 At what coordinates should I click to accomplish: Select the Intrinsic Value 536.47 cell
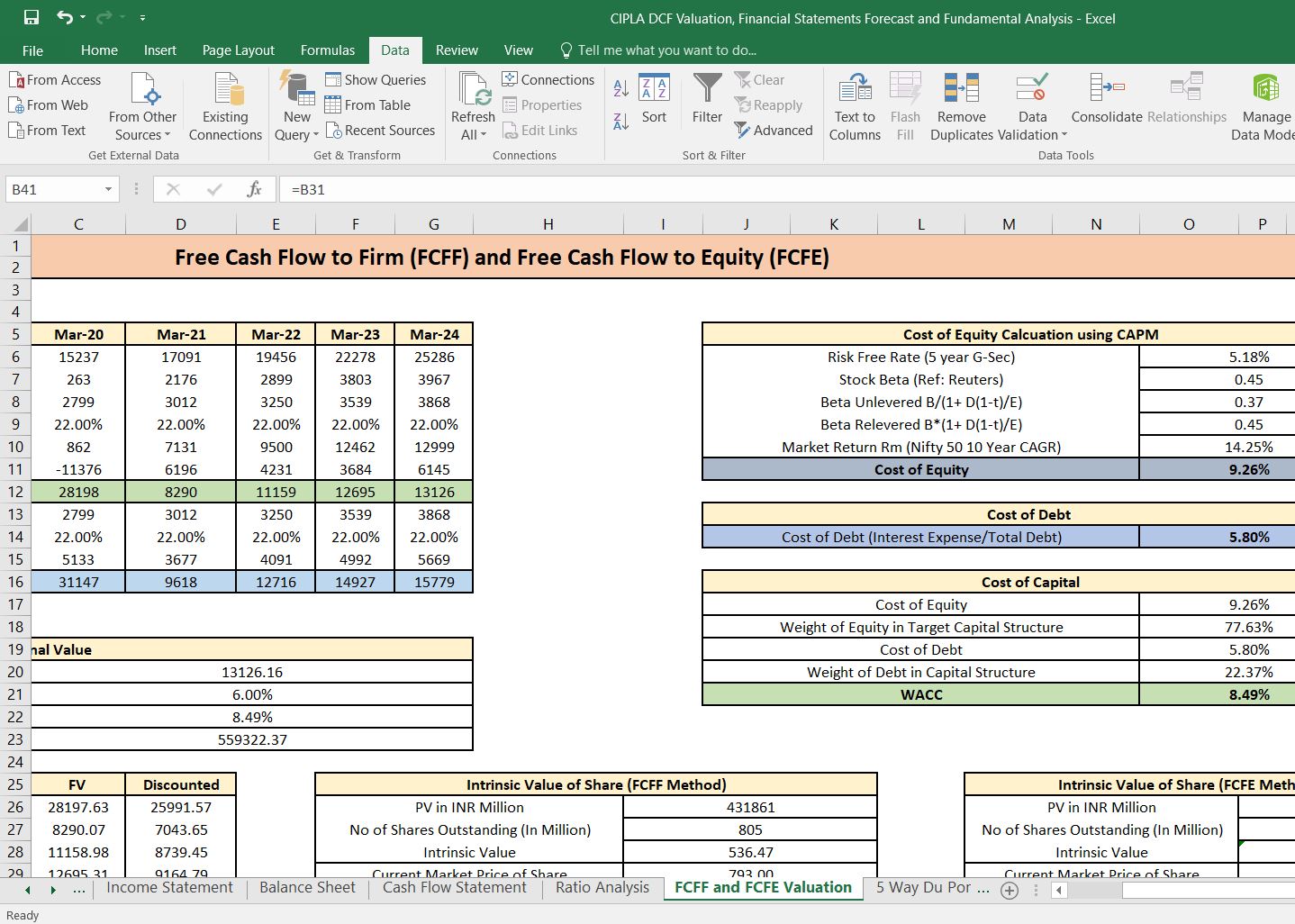click(750, 852)
